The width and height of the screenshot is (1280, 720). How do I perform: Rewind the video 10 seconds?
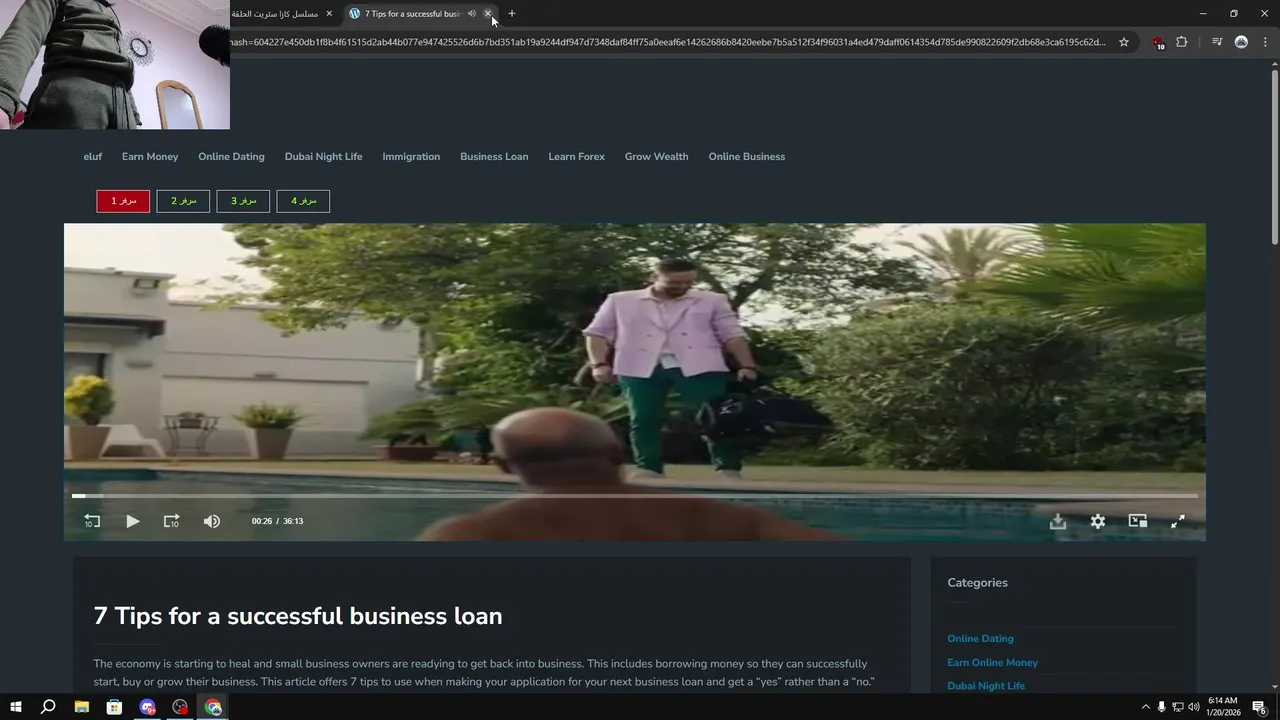(x=92, y=521)
